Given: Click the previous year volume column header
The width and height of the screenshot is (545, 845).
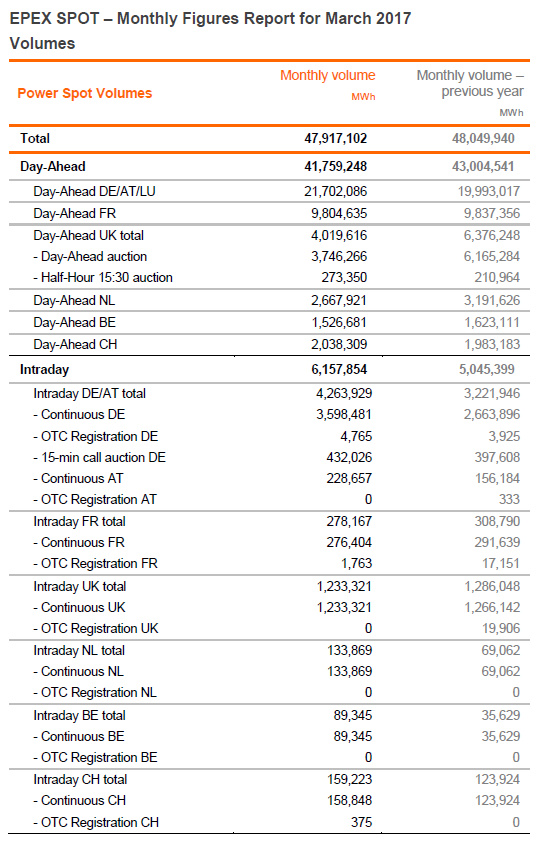Looking at the screenshot, I should 470,84.
